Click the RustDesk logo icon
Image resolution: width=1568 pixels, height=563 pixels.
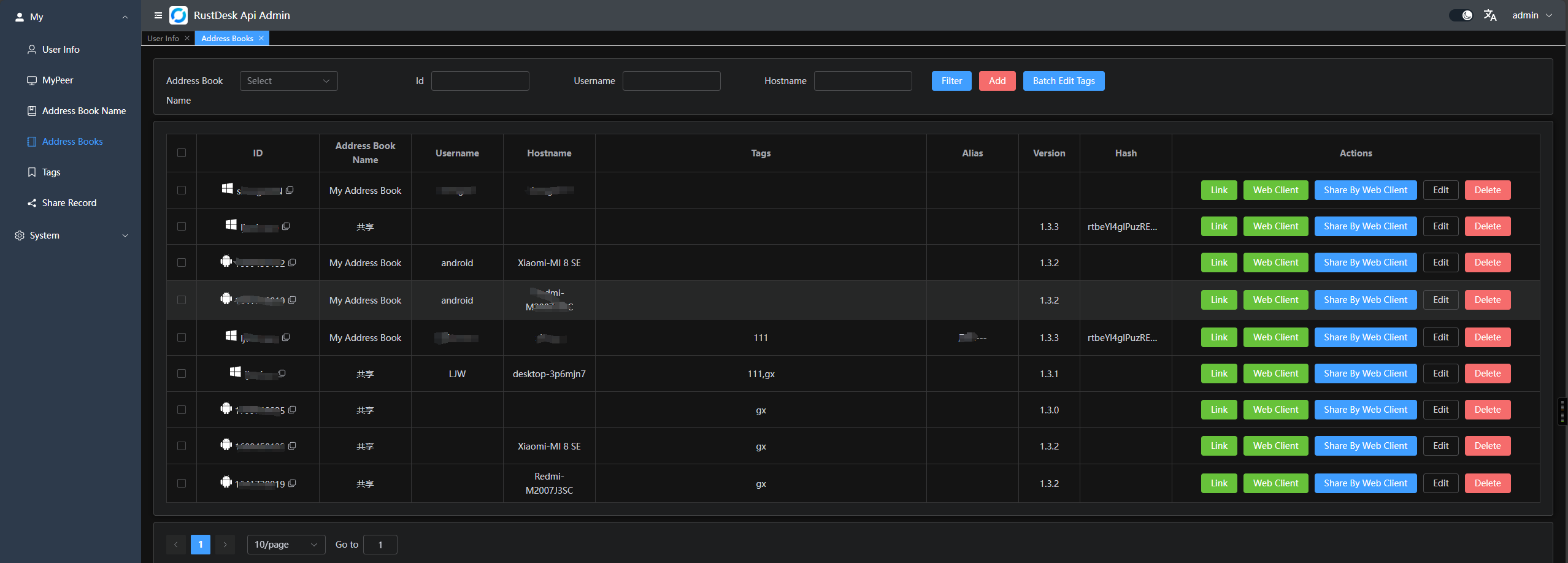coord(179,15)
